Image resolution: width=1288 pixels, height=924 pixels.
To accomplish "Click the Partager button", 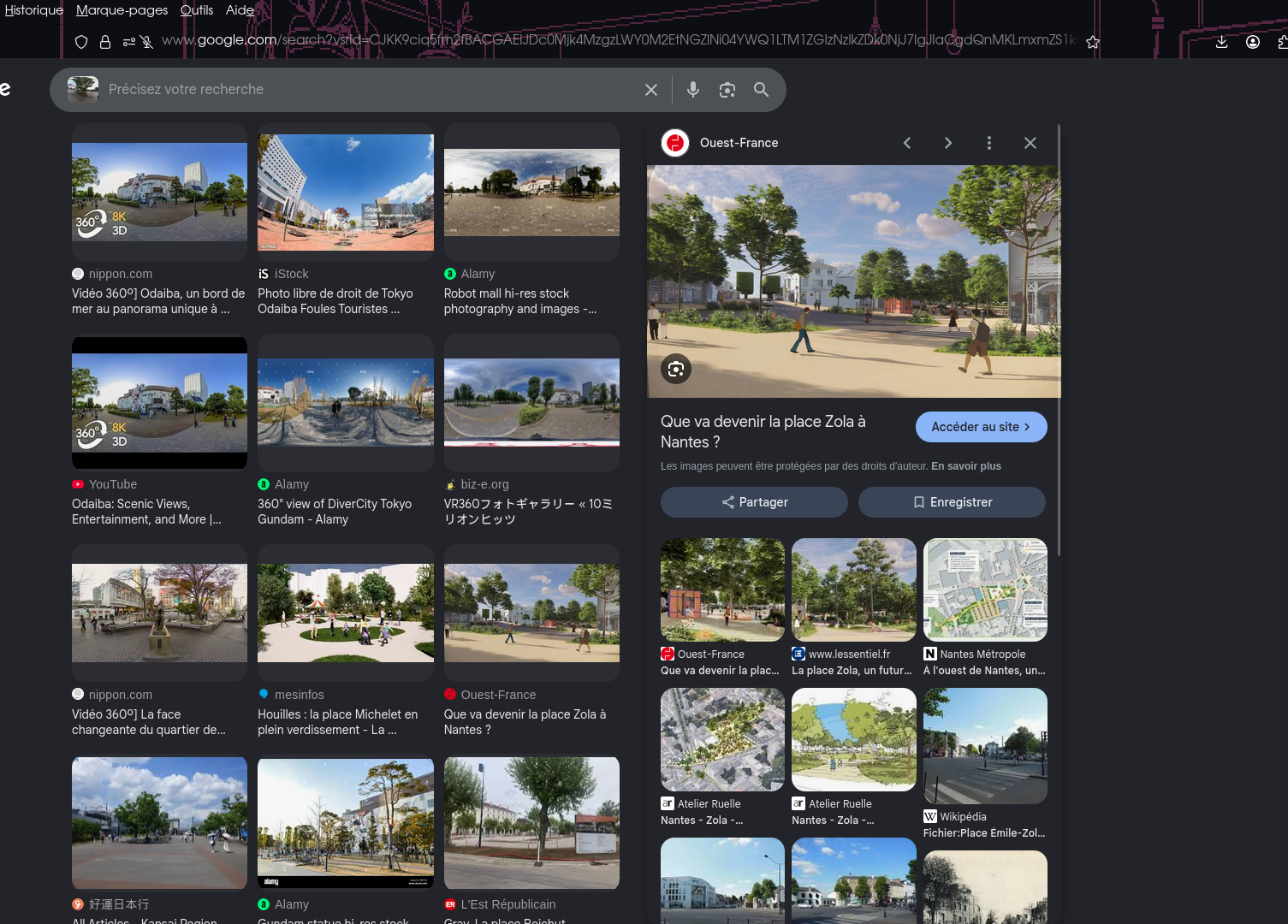I will pyautogui.click(x=754, y=502).
